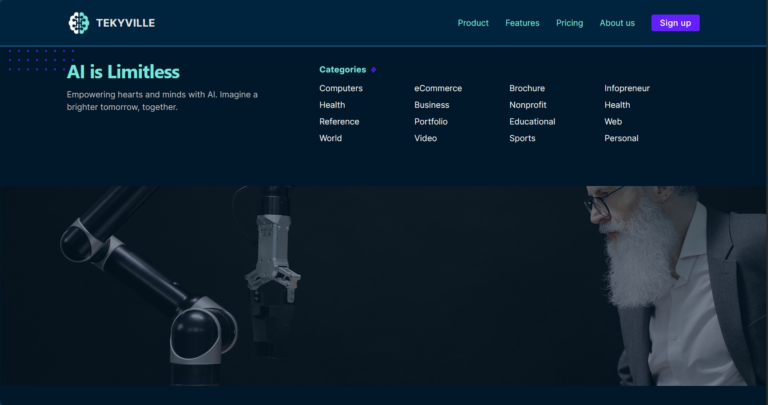Select the Computers category link
The image size is (768, 405).
coord(341,88)
